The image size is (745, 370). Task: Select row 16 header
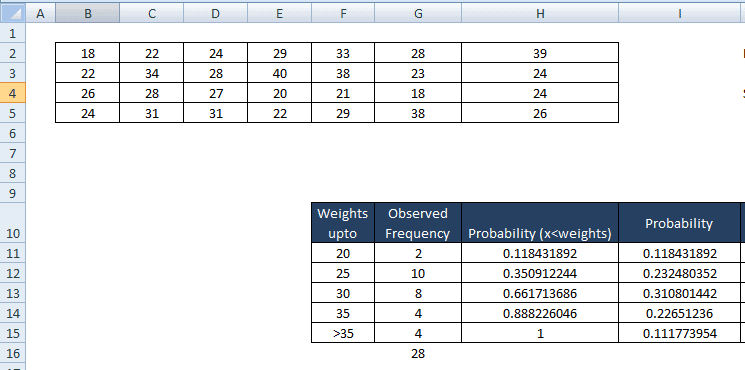(x=12, y=354)
